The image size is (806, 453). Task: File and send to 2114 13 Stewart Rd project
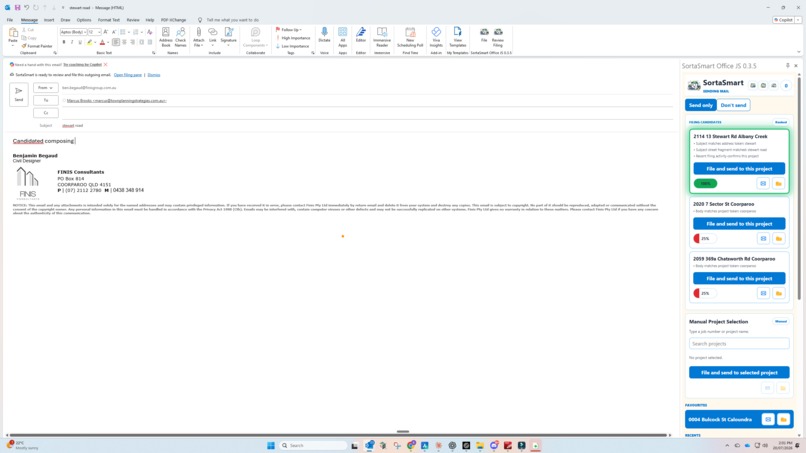739,169
